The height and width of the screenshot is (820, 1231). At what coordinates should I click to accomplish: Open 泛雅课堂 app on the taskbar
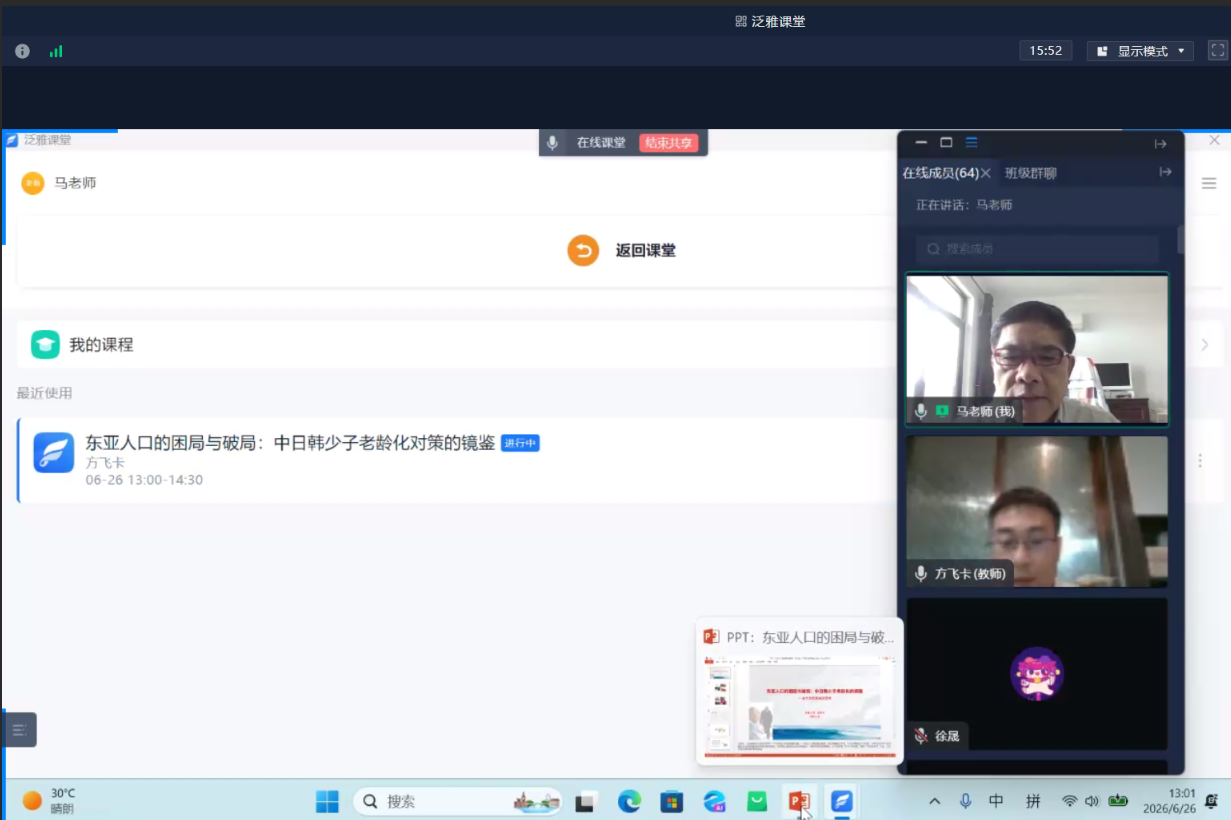pos(842,801)
